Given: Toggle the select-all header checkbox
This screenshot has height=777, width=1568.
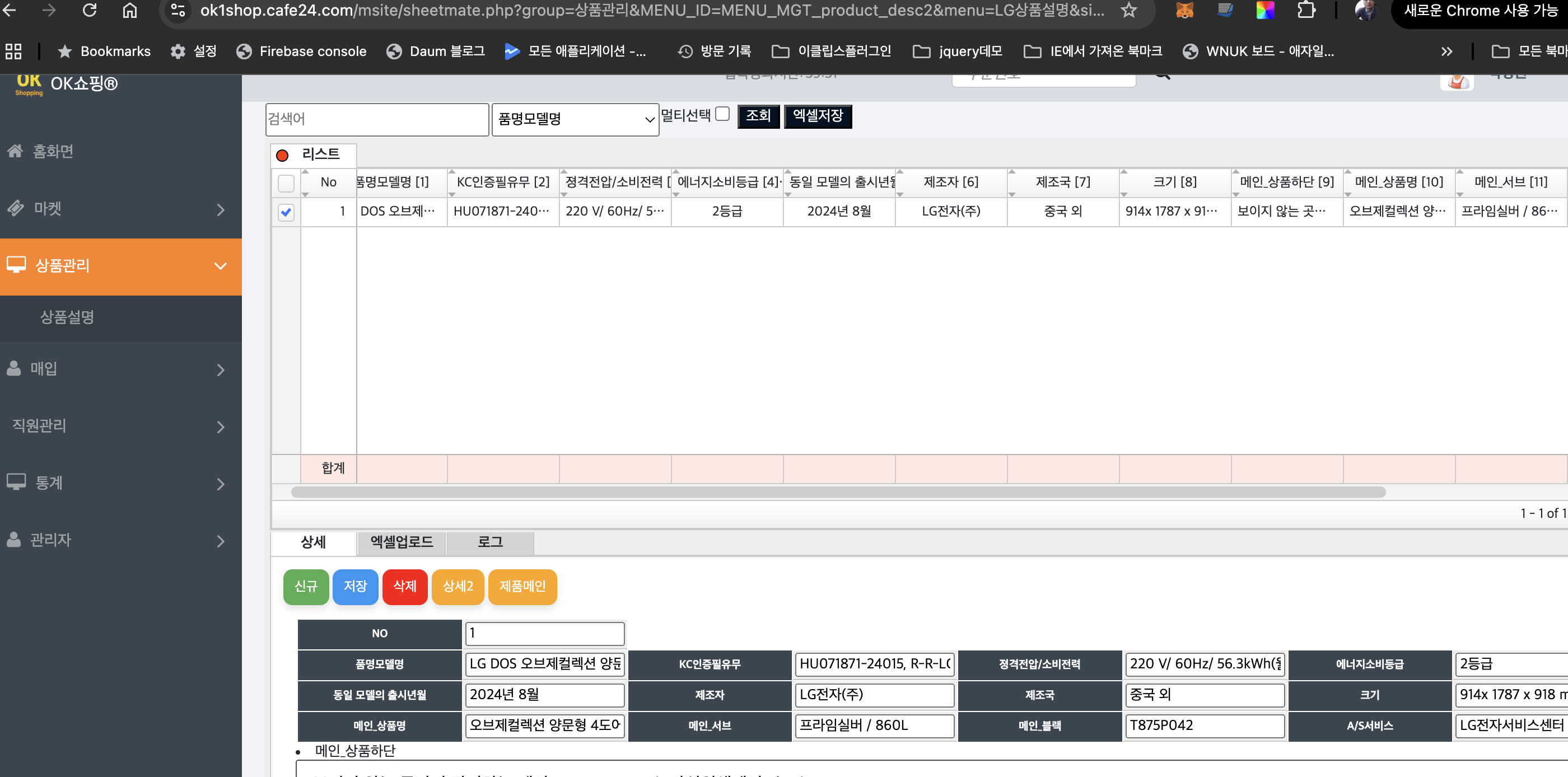Looking at the screenshot, I should (286, 182).
